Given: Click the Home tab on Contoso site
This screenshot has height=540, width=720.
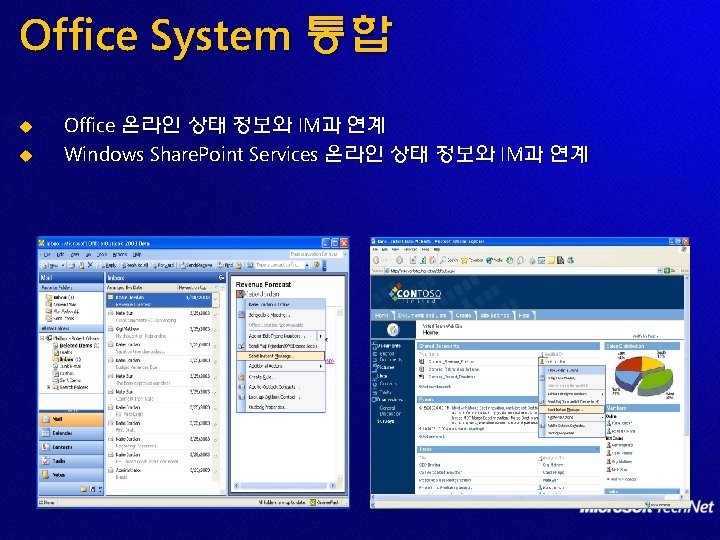Looking at the screenshot, I should [x=382, y=315].
